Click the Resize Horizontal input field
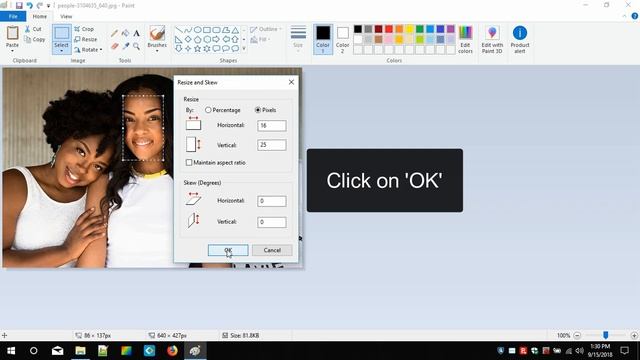The height and width of the screenshot is (360, 640). coord(272,125)
